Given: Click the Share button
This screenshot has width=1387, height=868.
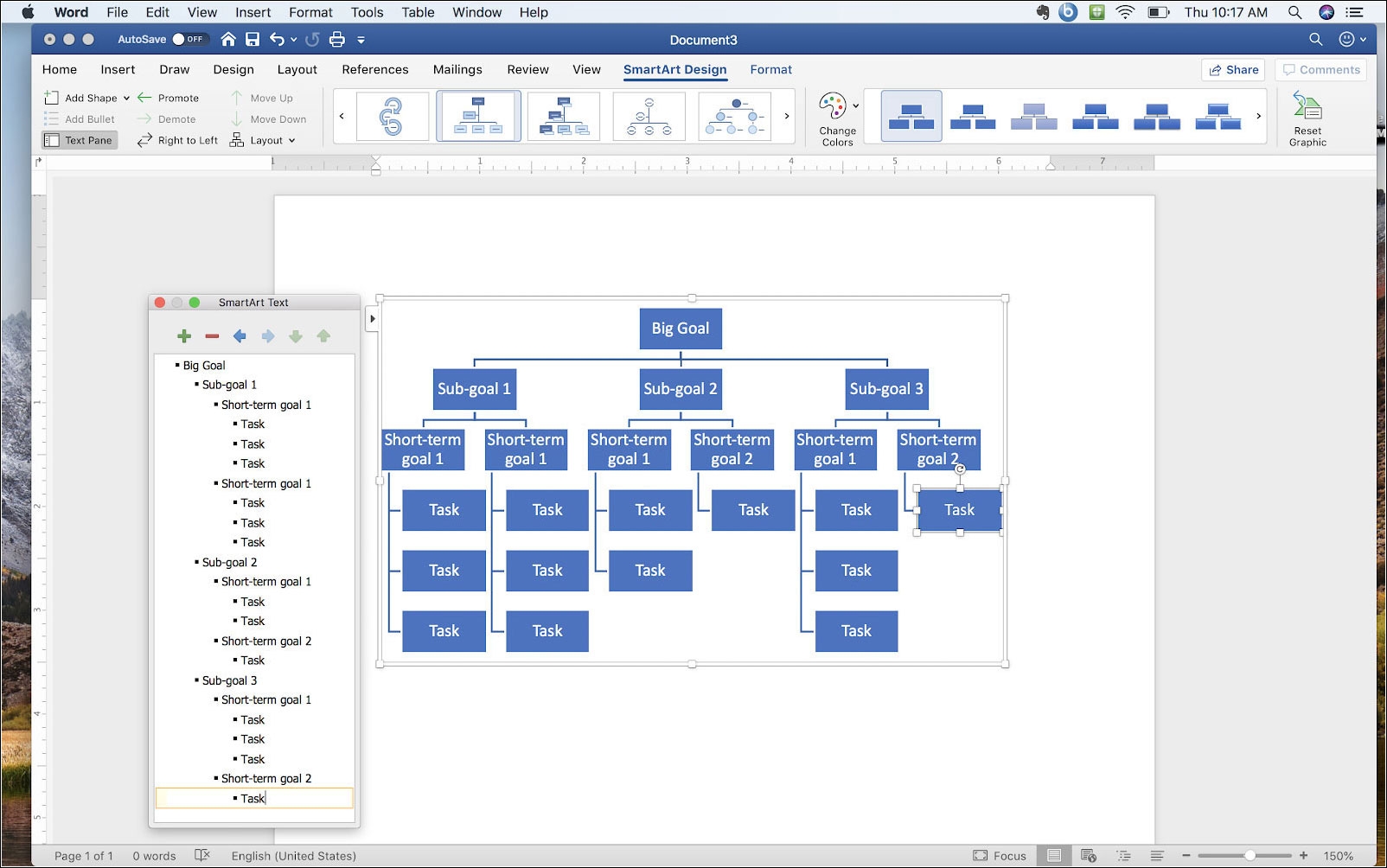Looking at the screenshot, I should (1233, 70).
